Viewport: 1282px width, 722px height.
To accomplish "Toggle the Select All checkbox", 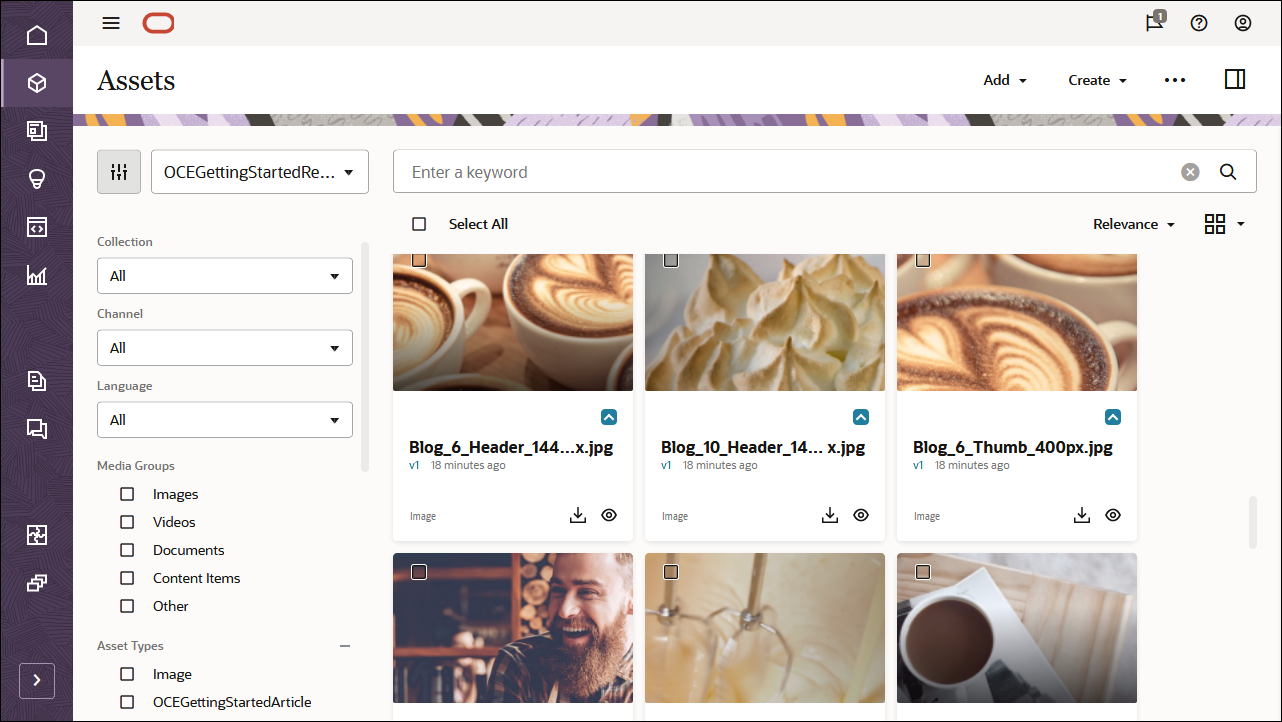I will (419, 223).
